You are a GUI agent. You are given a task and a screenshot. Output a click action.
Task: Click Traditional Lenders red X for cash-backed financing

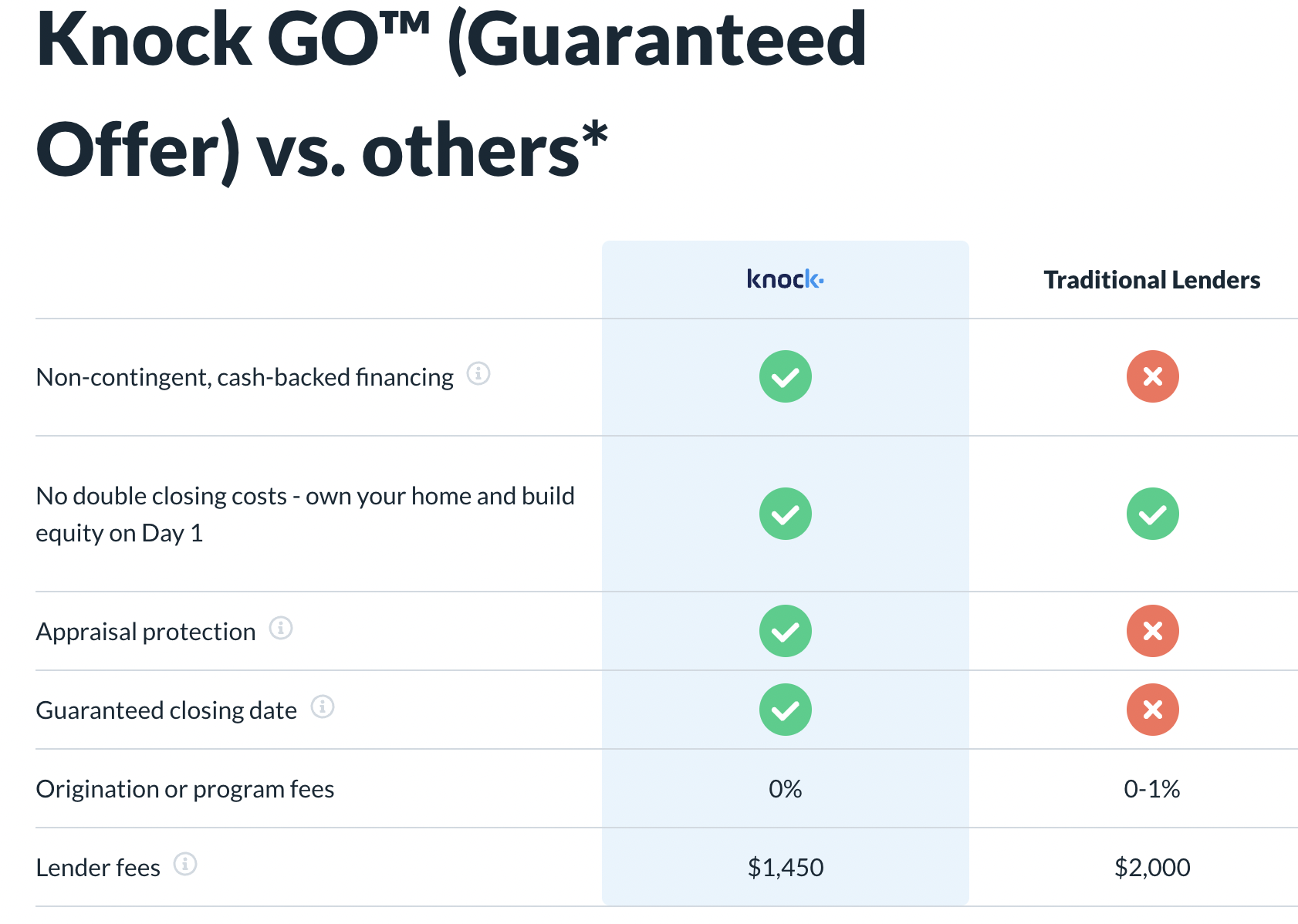pos(1152,376)
